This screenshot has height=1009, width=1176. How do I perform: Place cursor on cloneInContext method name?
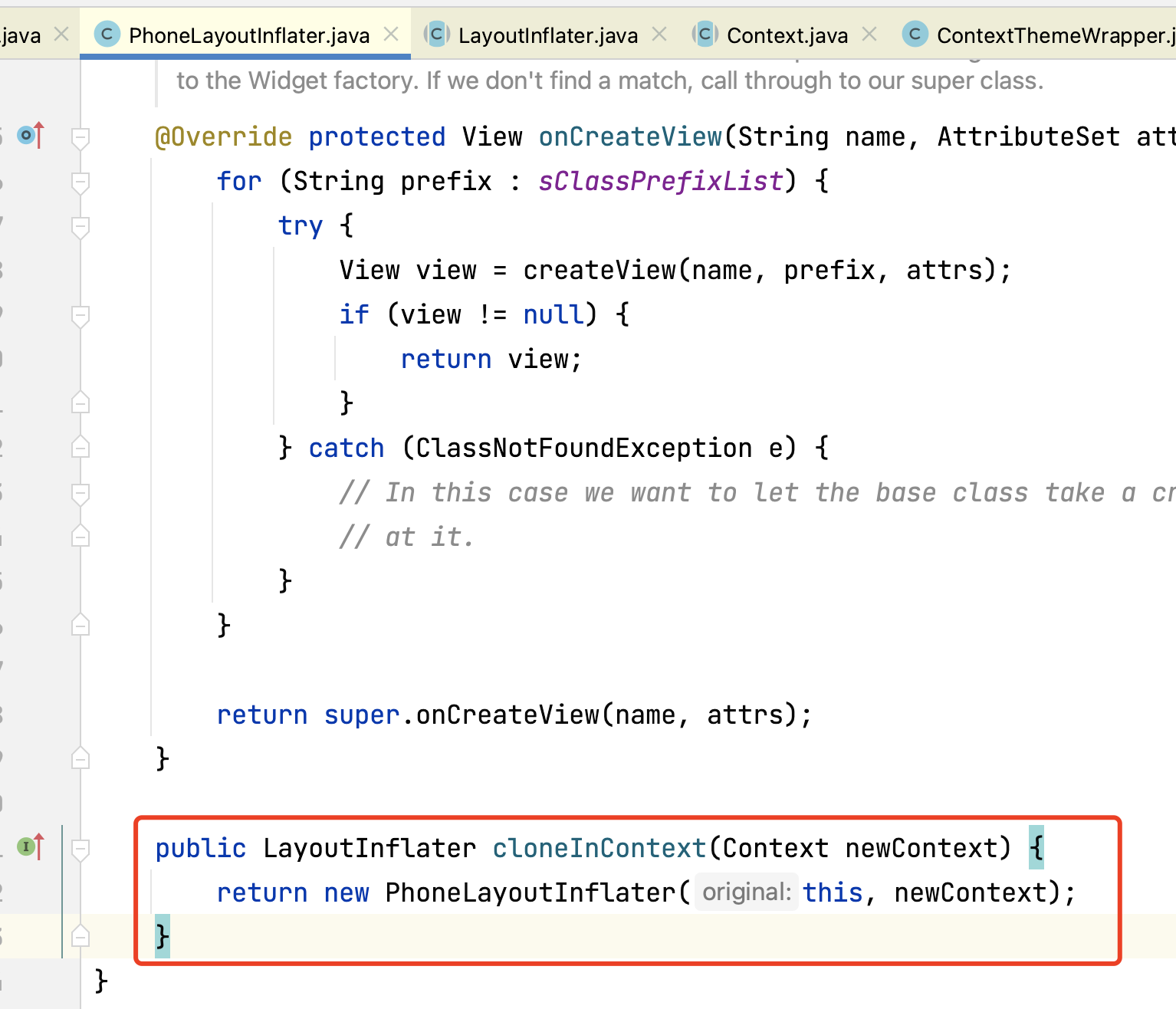[x=599, y=848]
